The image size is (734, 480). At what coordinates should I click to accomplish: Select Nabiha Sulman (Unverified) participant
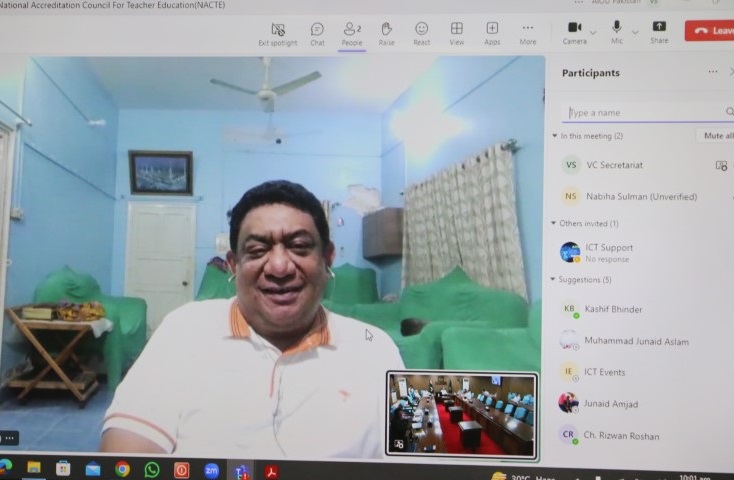[641, 197]
